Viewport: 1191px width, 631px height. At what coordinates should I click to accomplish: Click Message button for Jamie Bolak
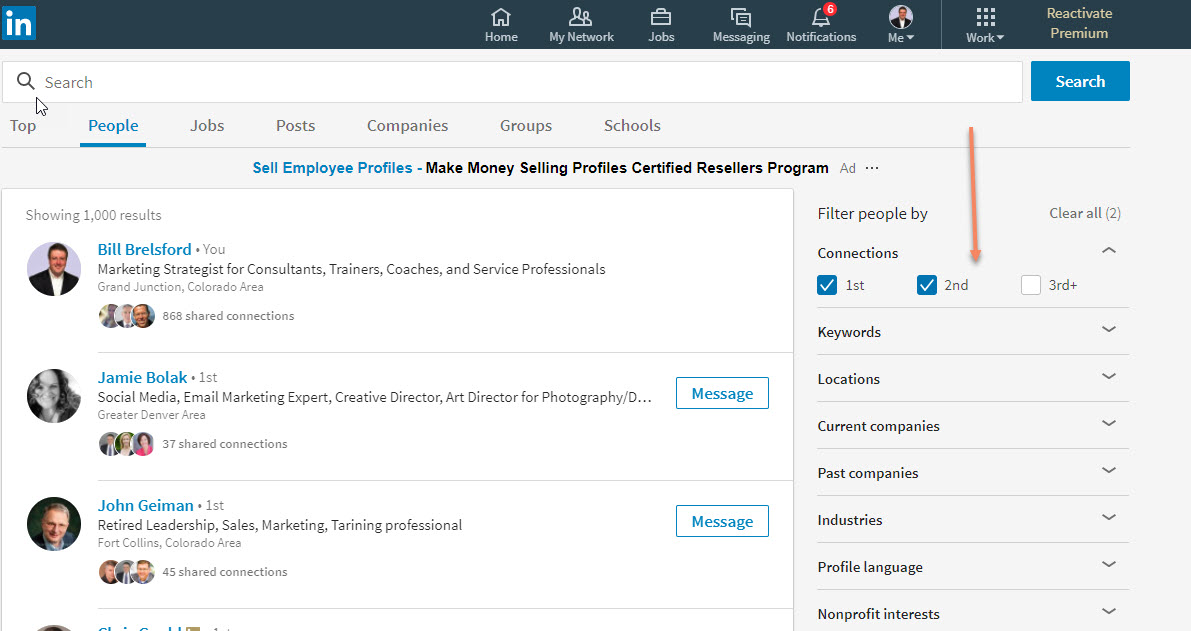coord(722,393)
